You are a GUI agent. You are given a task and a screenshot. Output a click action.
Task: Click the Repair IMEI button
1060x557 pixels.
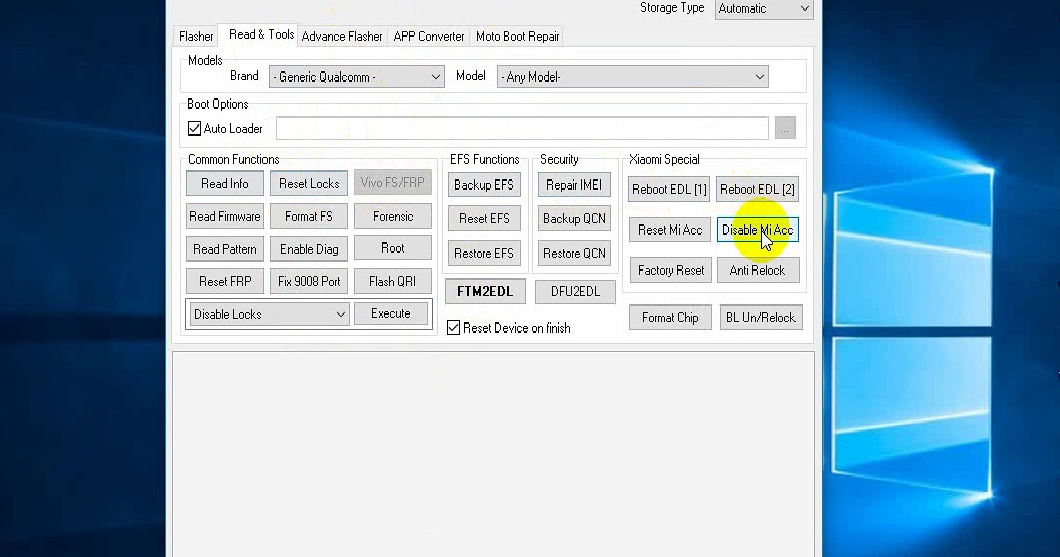pyautogui.click(x=574, y=185)
